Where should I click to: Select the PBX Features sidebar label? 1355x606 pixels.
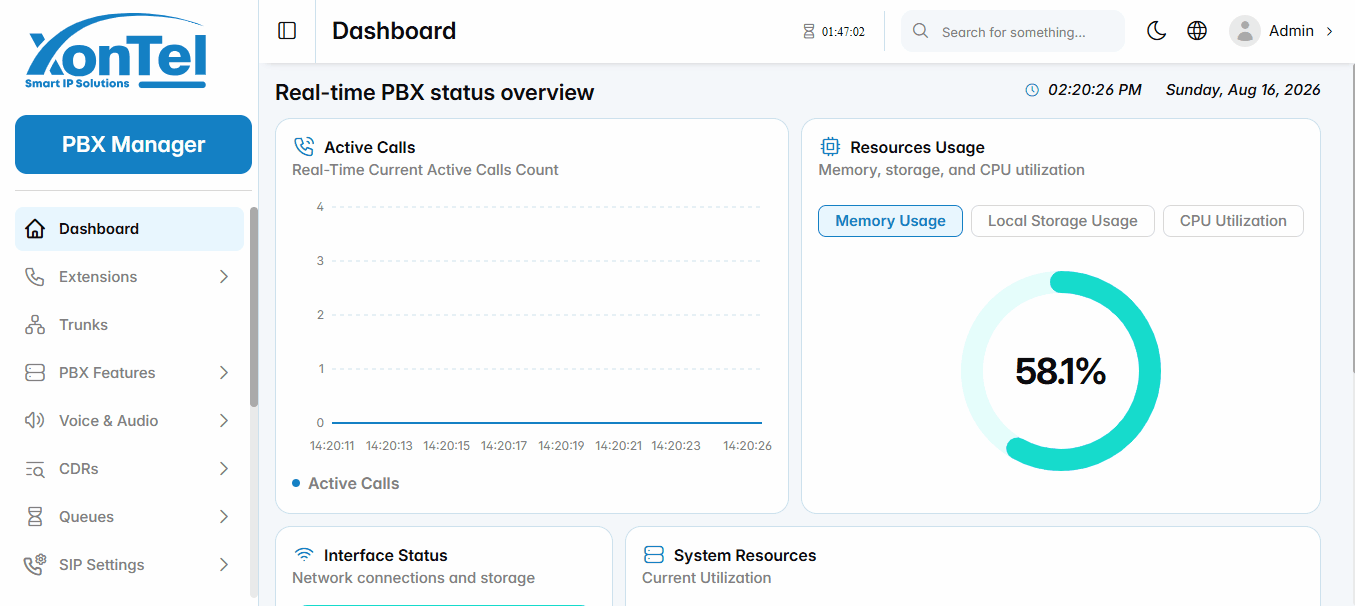point(107,373)
